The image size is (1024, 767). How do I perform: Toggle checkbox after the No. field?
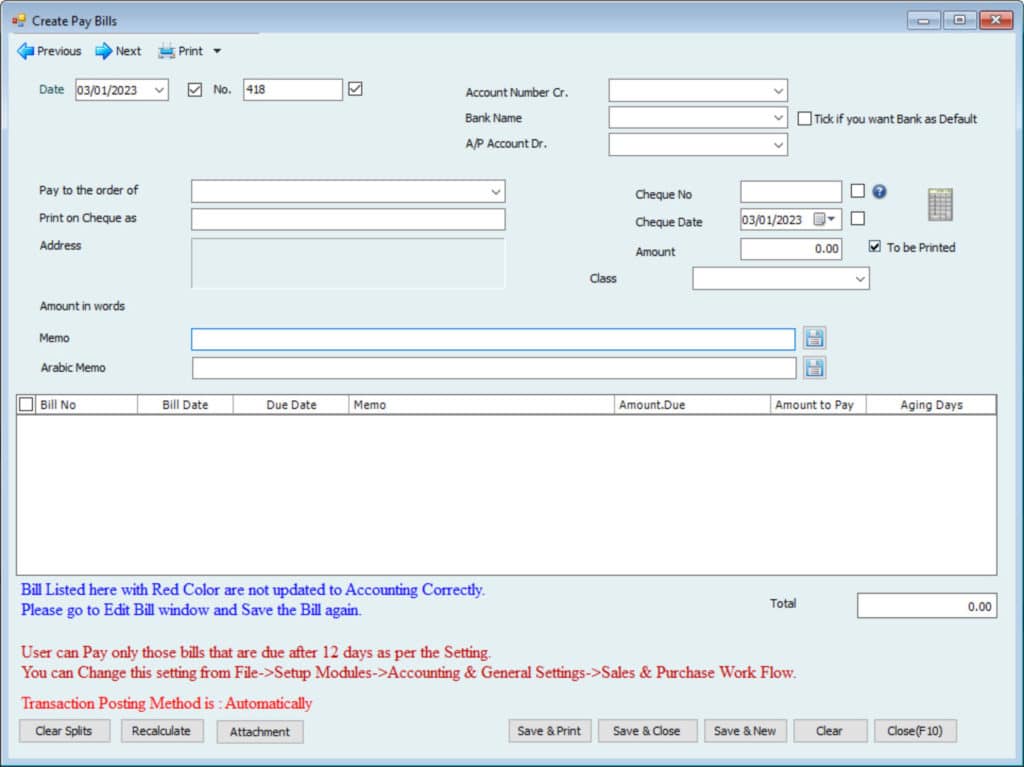coord(355,89)
